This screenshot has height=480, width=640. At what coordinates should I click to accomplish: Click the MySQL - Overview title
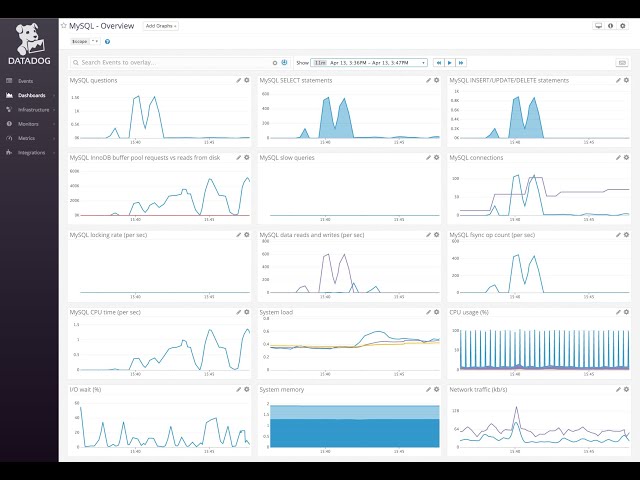click(101, 26)
